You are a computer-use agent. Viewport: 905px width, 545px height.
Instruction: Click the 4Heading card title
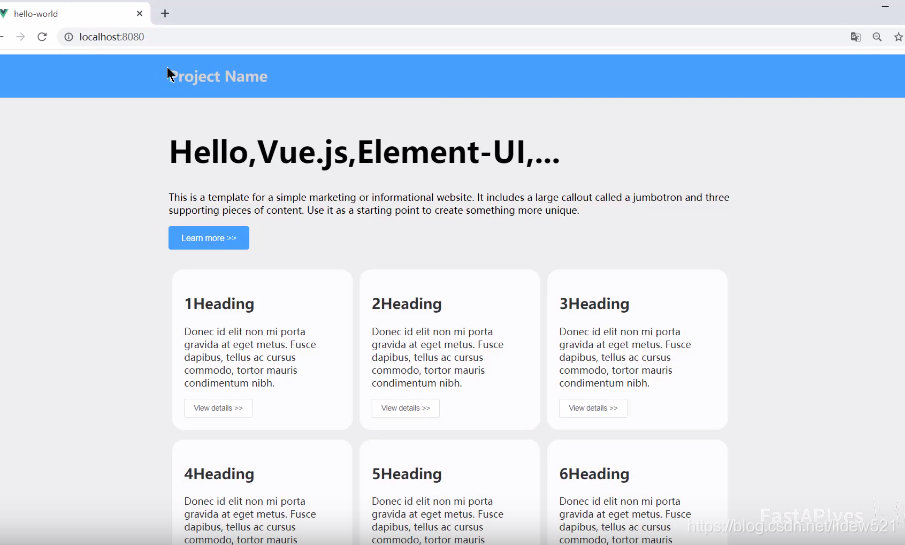point(219,474)
